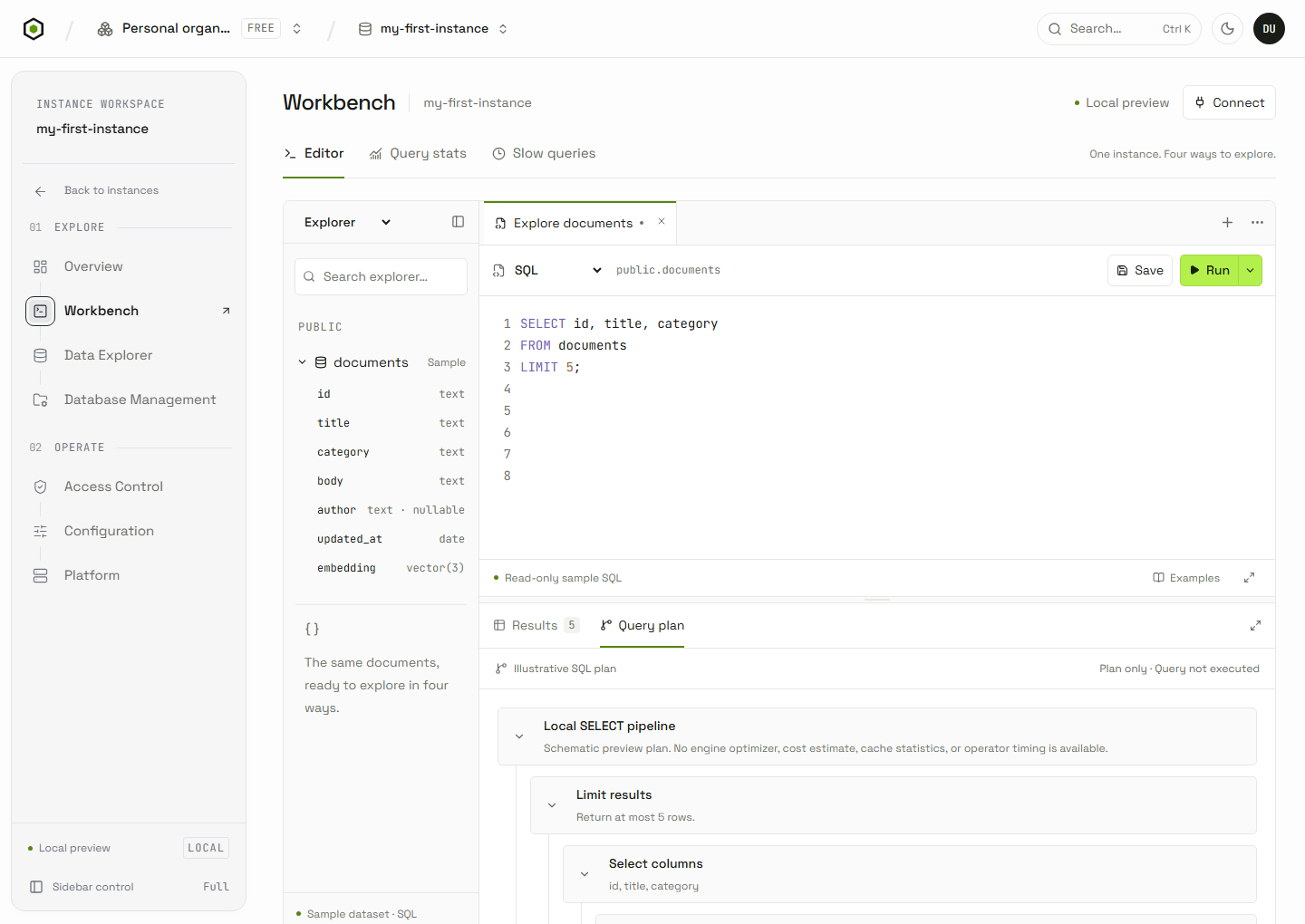This screenshot has height=924, width=1305.
Task: Toggle dark mode with the moon icon
Action: 1227,29
